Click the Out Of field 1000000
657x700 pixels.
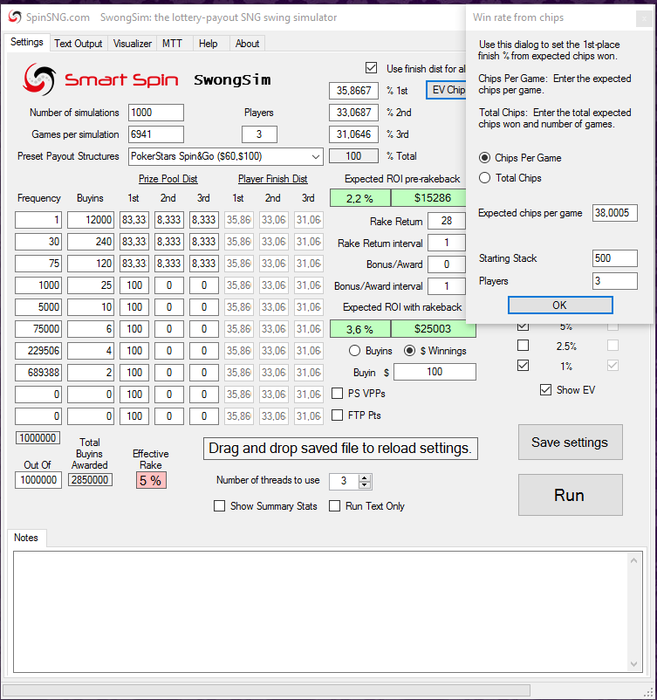pyautogui.click(x=38, y=480)
